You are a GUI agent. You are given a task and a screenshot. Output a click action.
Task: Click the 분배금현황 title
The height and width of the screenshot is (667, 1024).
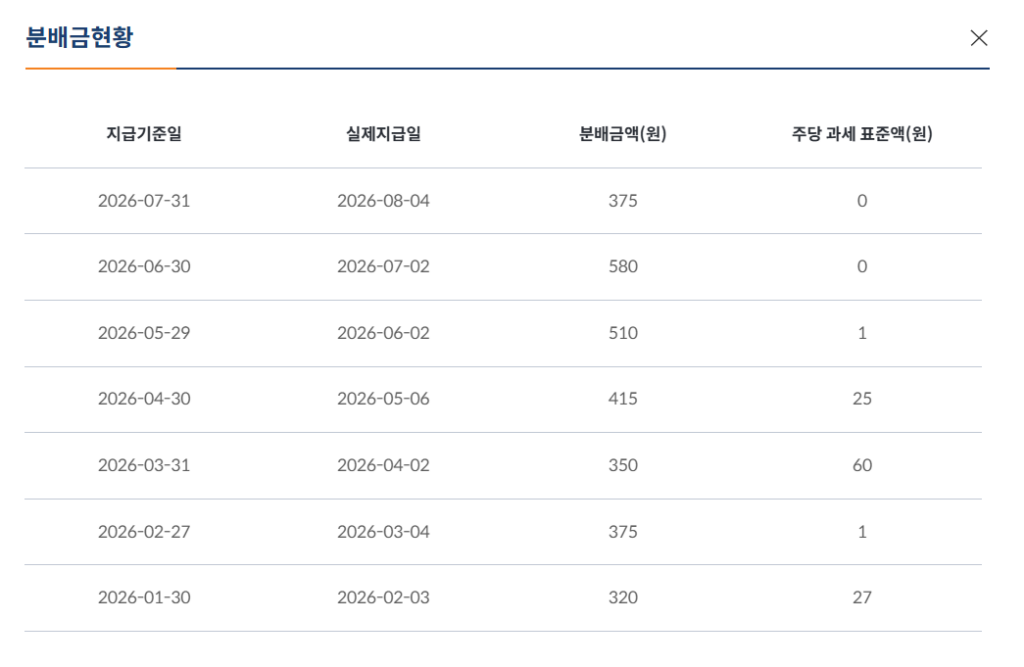coord(79,37)
